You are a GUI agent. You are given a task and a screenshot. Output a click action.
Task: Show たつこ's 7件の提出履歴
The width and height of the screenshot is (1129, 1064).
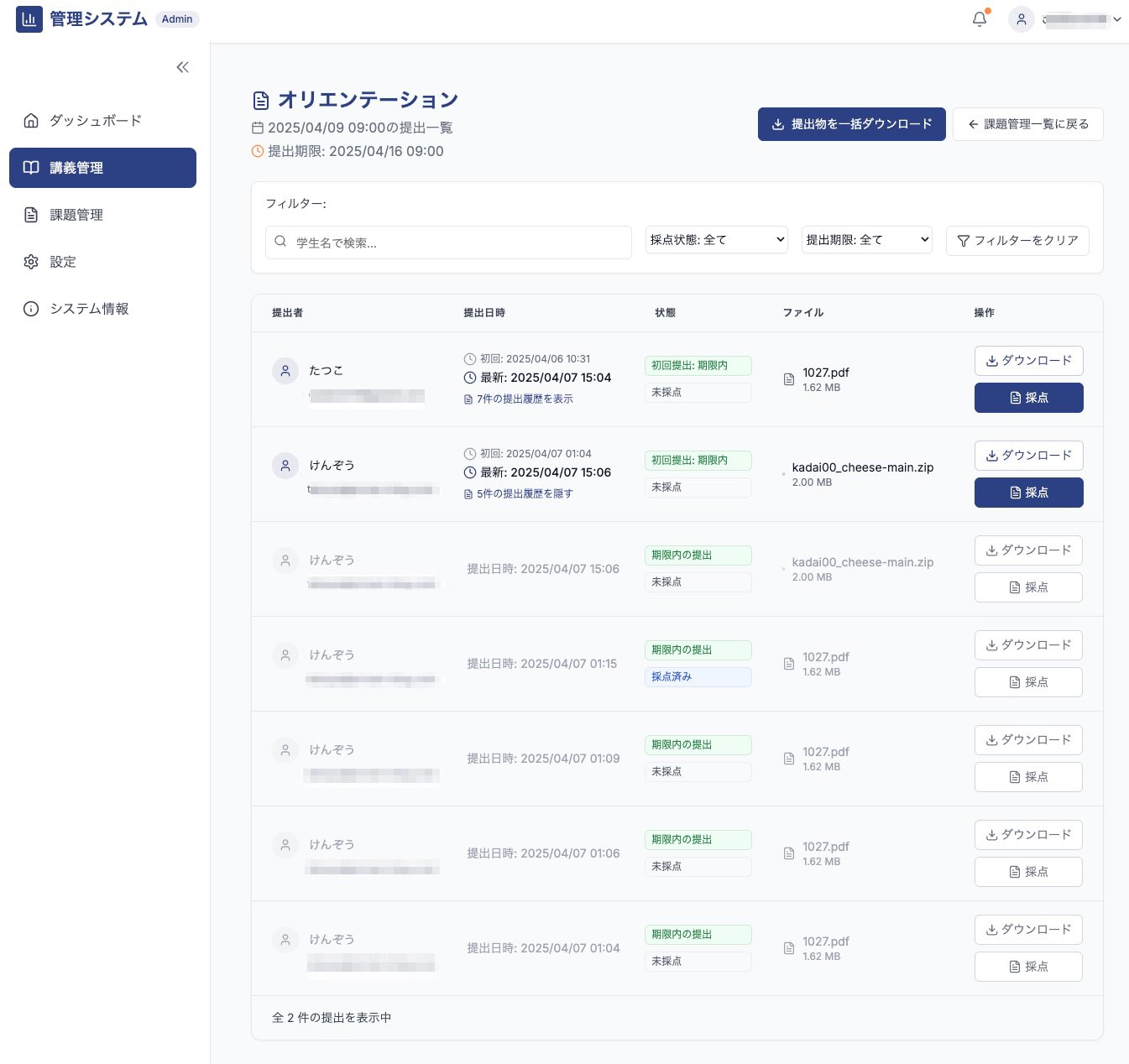[x=524, y=399]
